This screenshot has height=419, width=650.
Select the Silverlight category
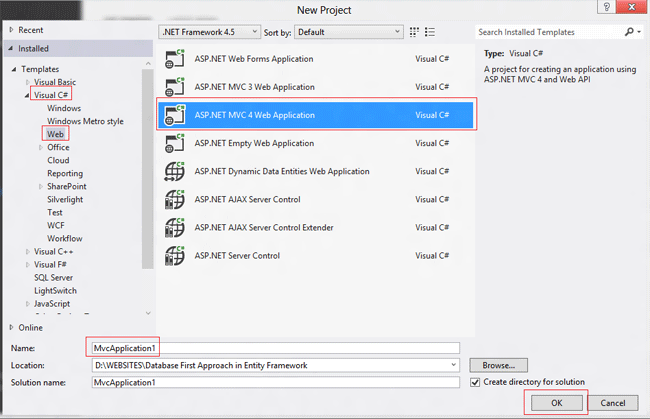coord(65,199)
